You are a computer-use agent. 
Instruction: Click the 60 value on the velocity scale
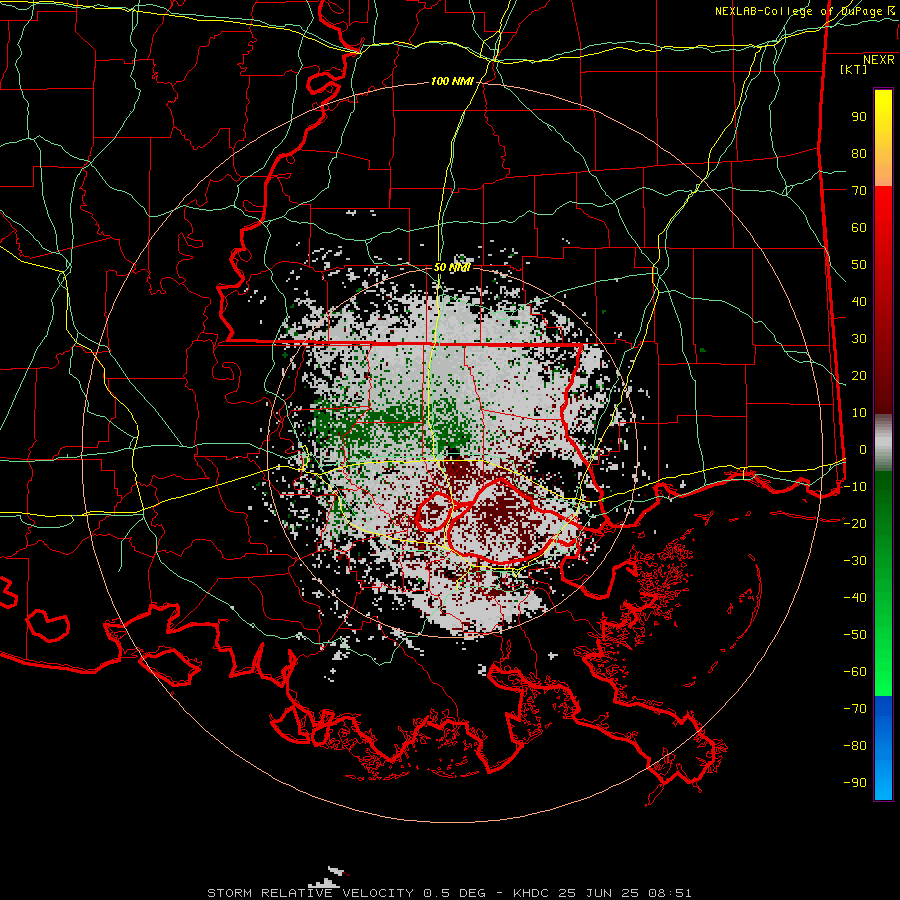(859, 227)
